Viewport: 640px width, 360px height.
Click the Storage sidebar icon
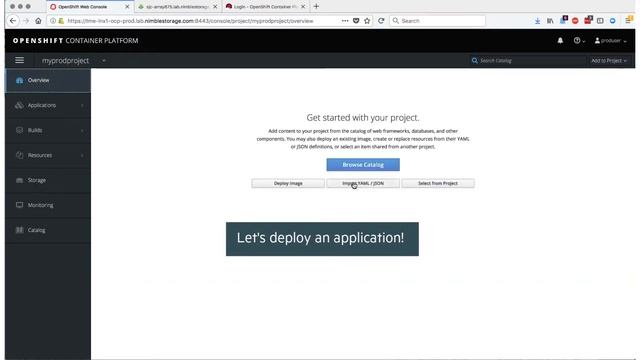19,180
